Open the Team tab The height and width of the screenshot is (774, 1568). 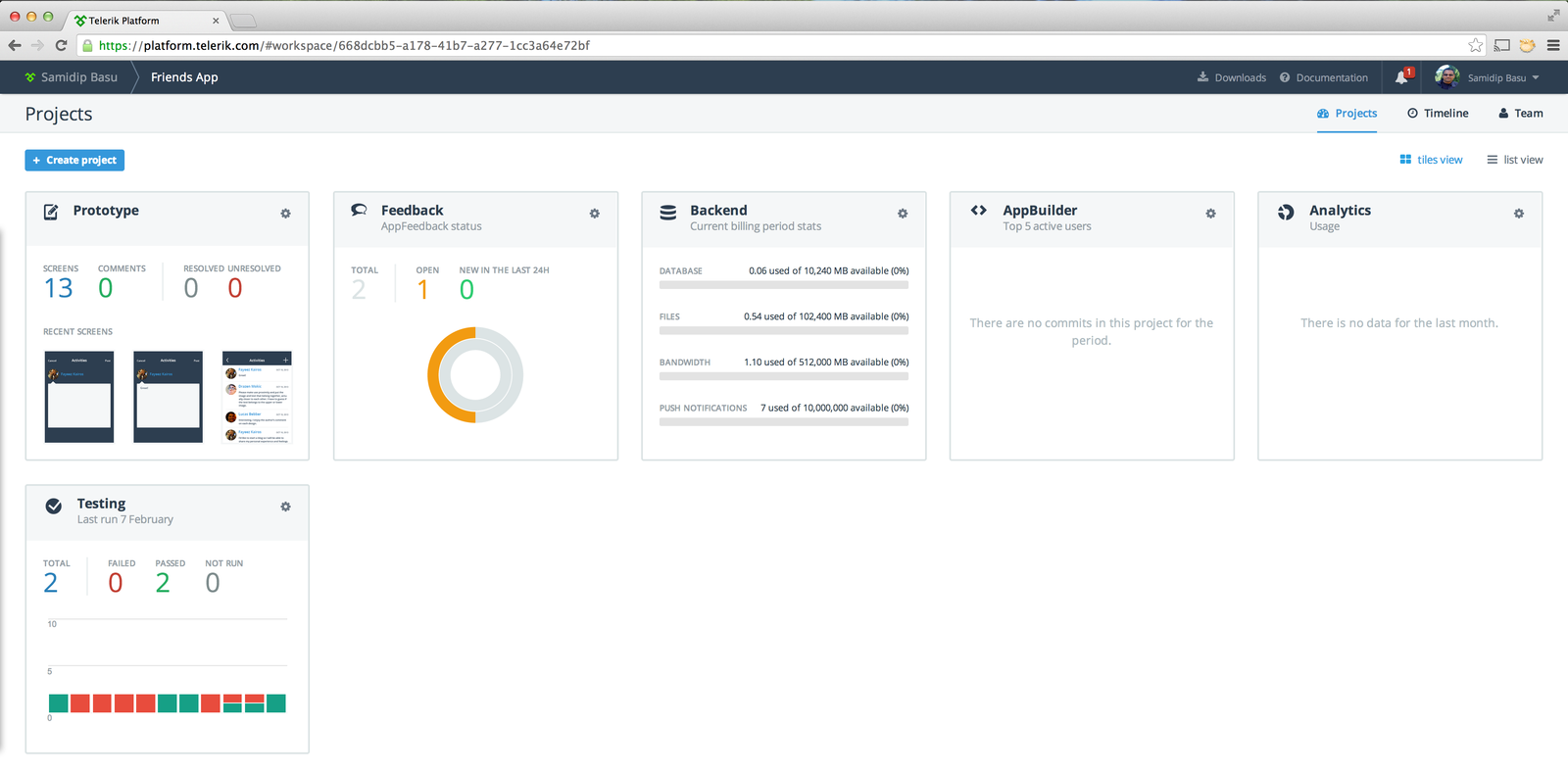click(x=1521, y=114)
